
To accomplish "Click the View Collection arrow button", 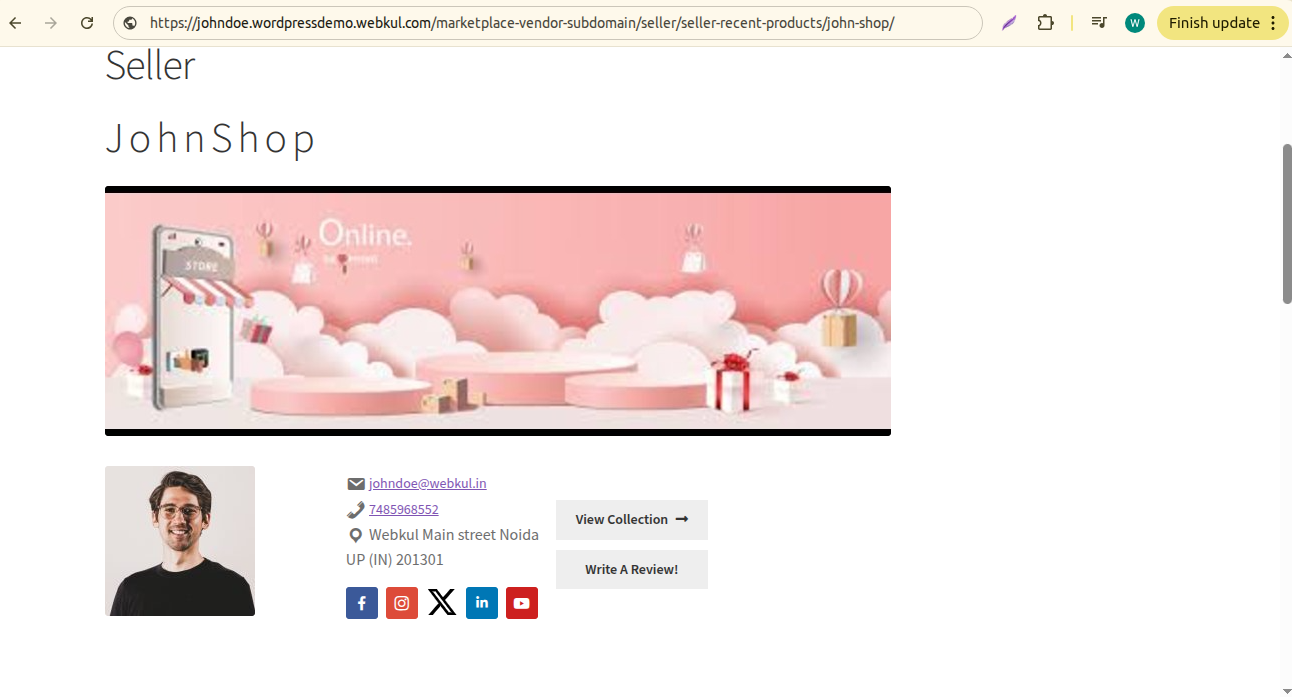I will (x=631, y=519).
